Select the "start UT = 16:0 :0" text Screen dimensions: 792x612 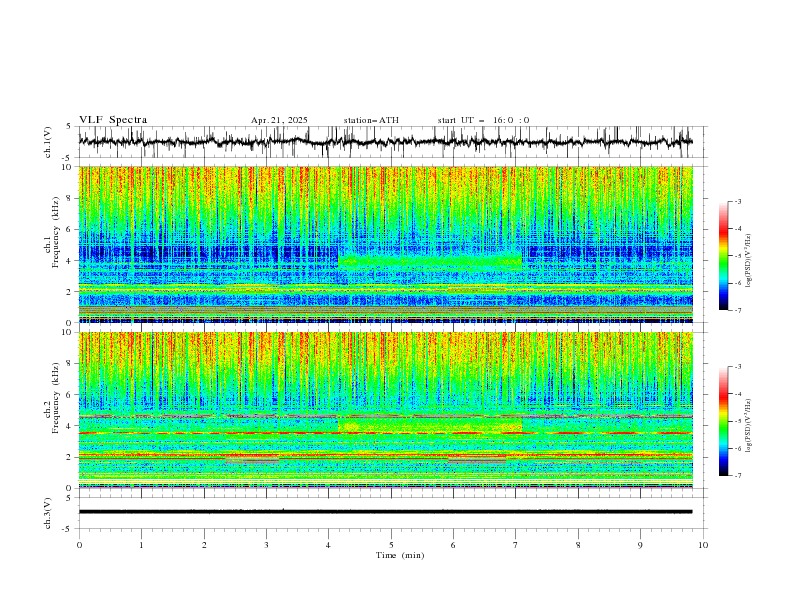click(x=483, y=120)
